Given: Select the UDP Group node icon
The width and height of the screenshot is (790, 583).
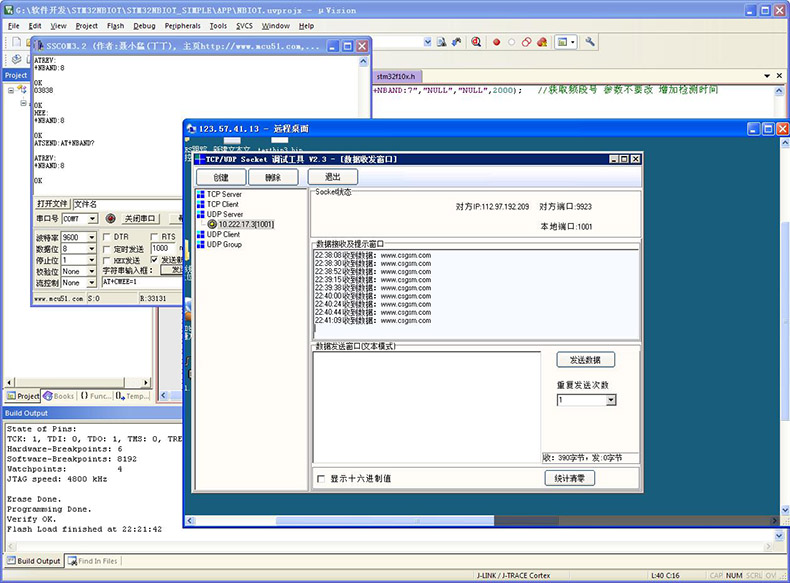Looking at the screenshot, I should click(x=201, y=245).
